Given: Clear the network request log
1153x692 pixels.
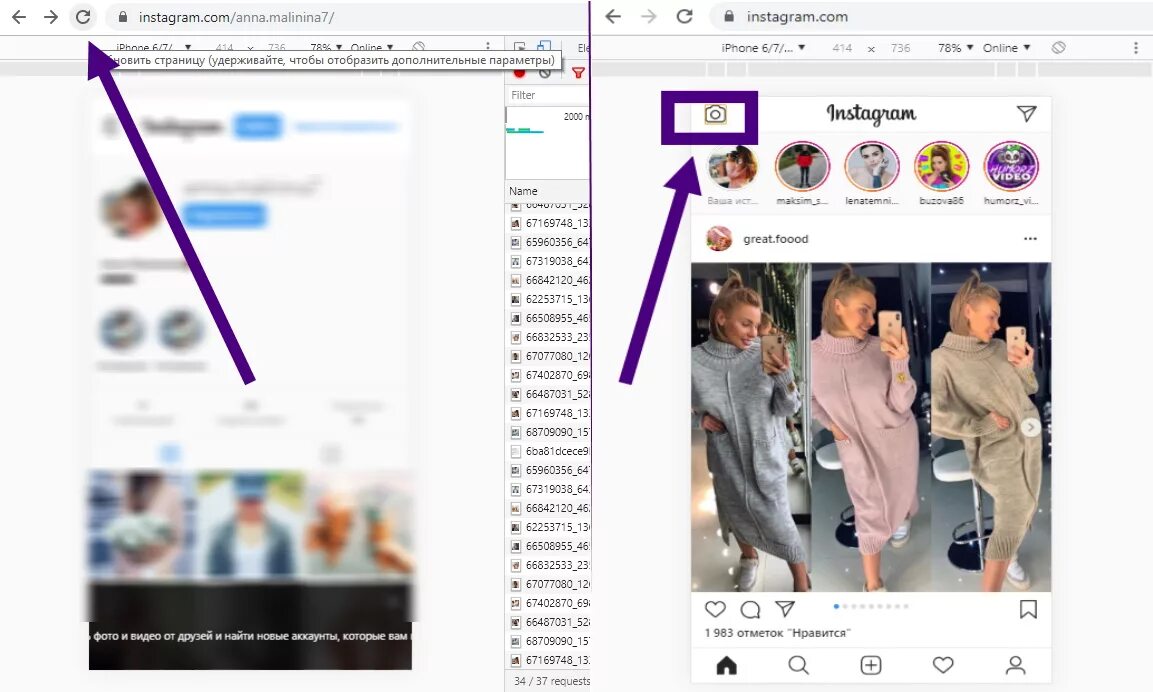Looking at the screenshot, I should point(545,73).
